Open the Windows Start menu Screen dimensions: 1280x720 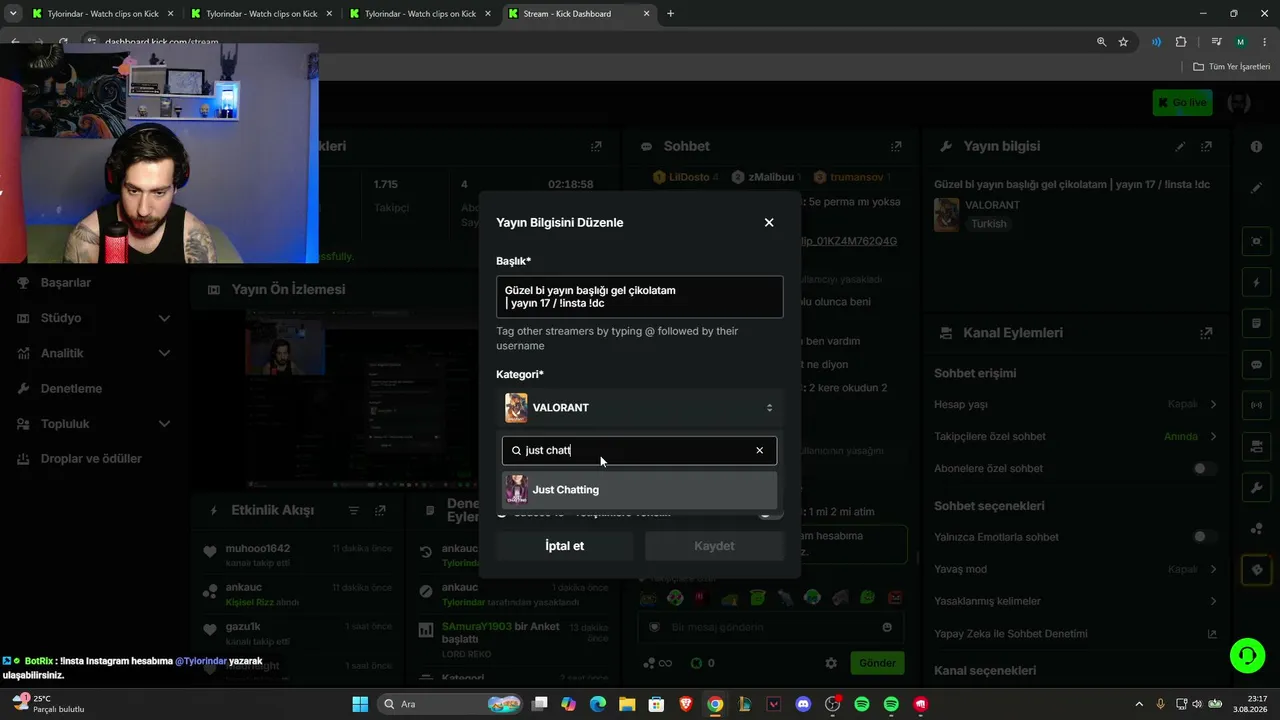(361, 704)
